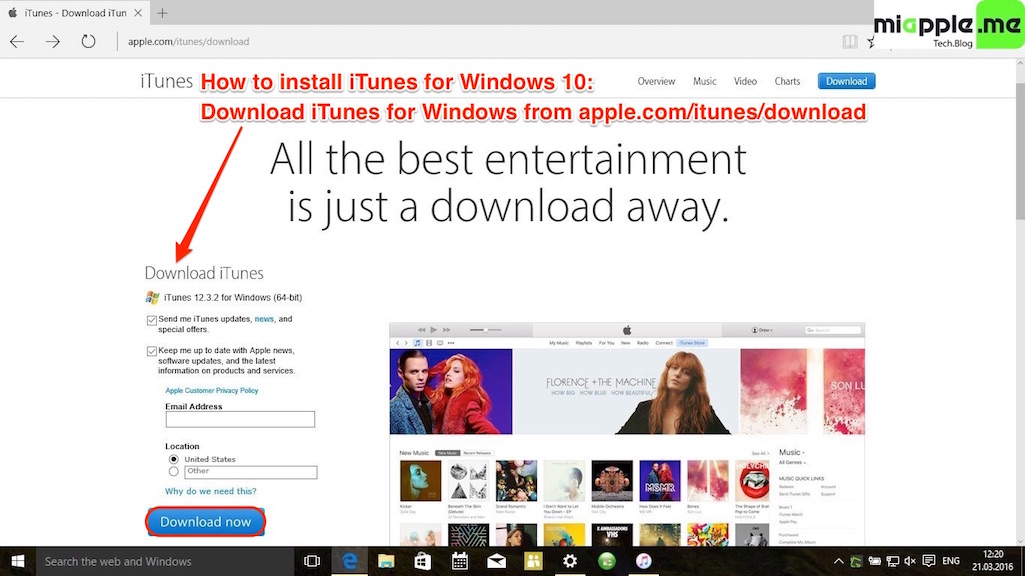
Task: Click the power tray icon
Action: click(874, 561)
